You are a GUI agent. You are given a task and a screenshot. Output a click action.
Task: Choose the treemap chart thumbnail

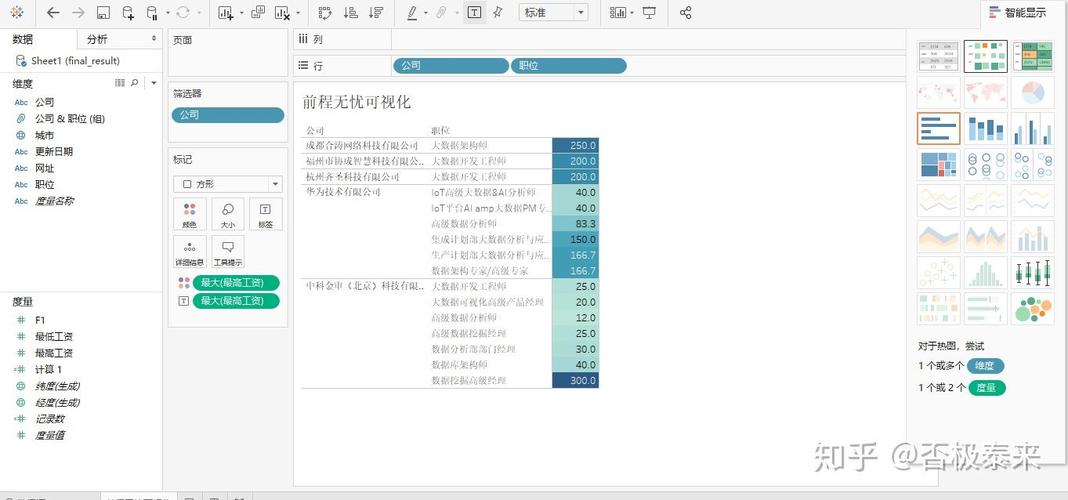pos(939,164)
